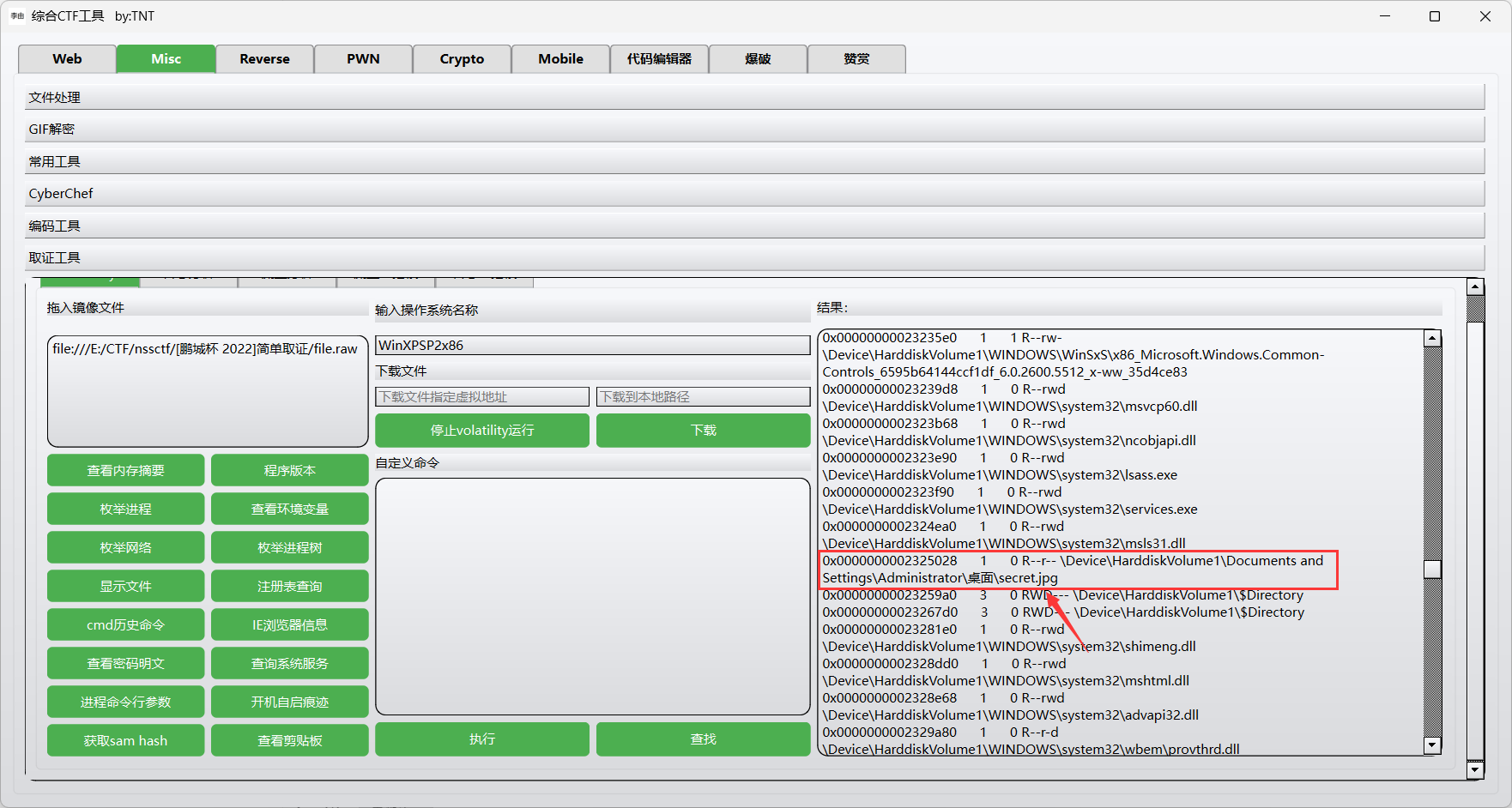Click the lsass.exe path in results

[x=1000, y=475]
